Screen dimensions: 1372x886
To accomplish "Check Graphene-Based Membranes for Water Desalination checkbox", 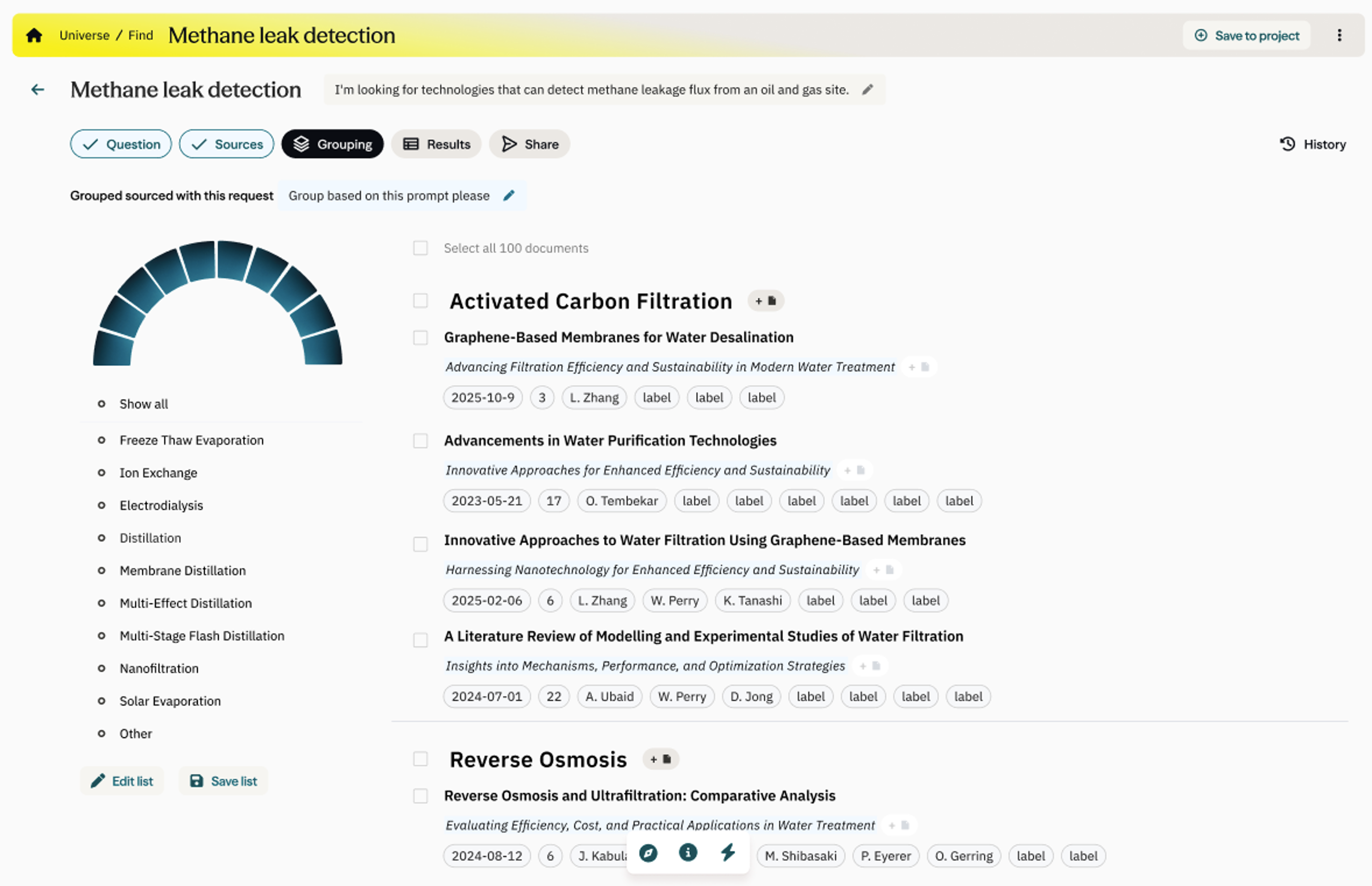I will [421, 338].
